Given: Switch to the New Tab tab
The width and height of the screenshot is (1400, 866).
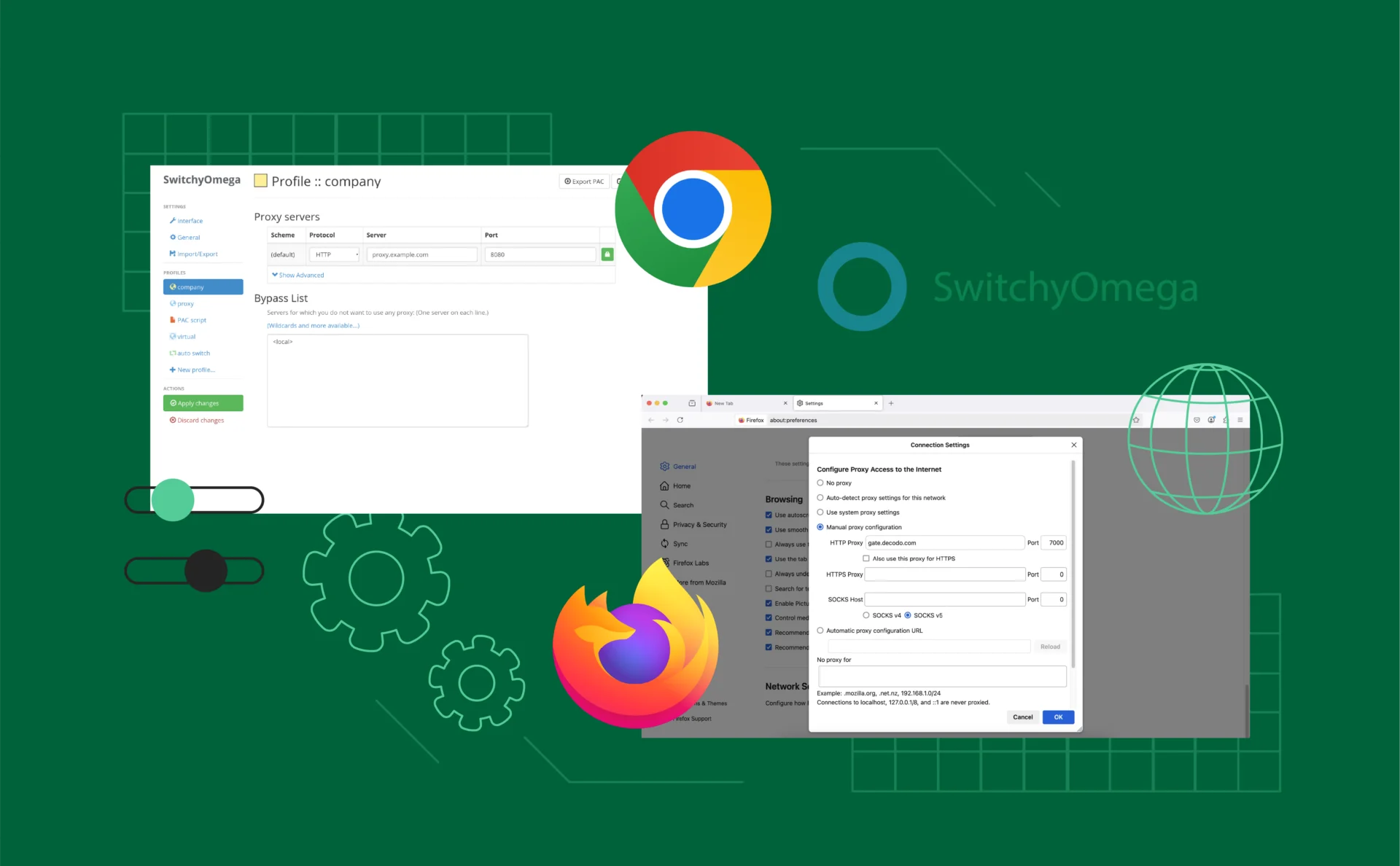Looking at the screenshot, I should tap(745, 403).
